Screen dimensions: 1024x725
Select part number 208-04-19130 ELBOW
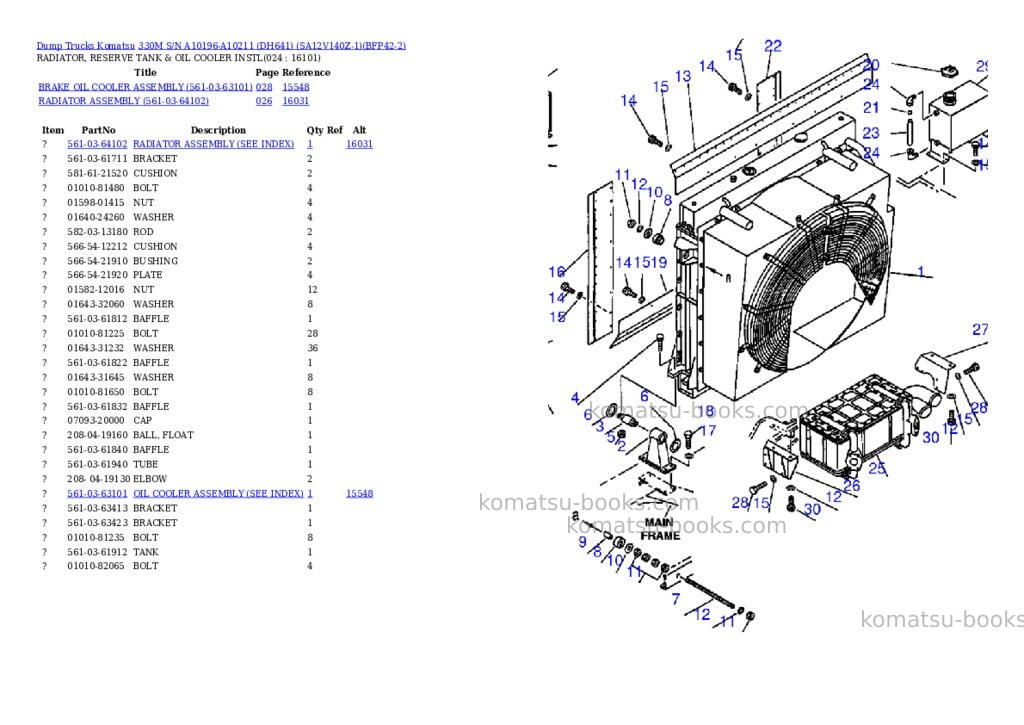[x=99, y=479]
